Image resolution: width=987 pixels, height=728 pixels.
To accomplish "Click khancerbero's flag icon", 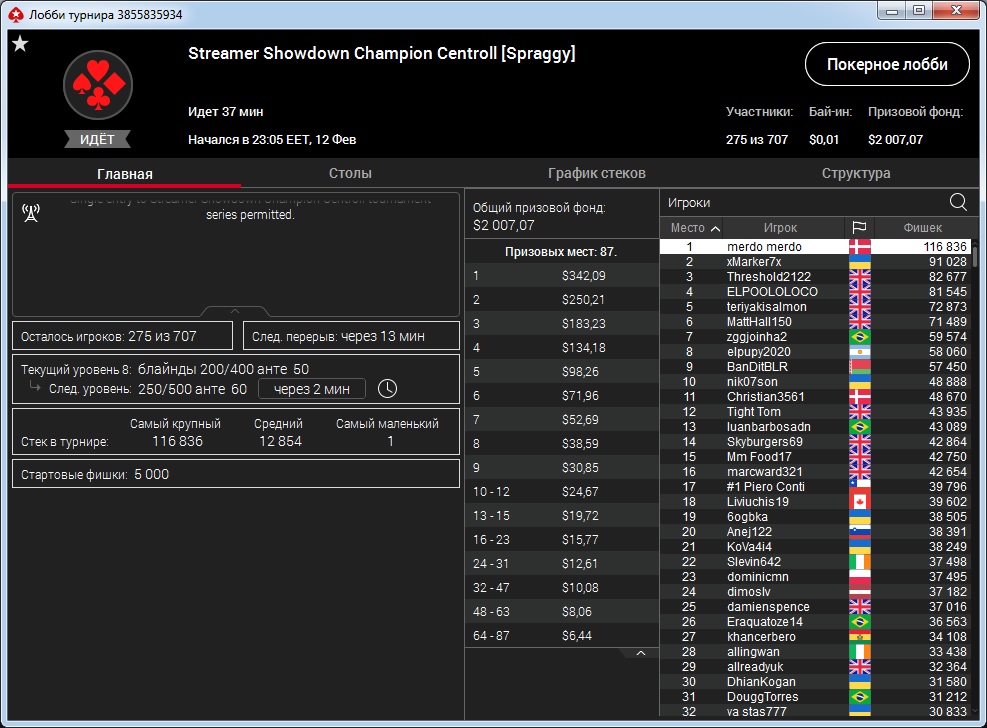I will pos(859,637).
